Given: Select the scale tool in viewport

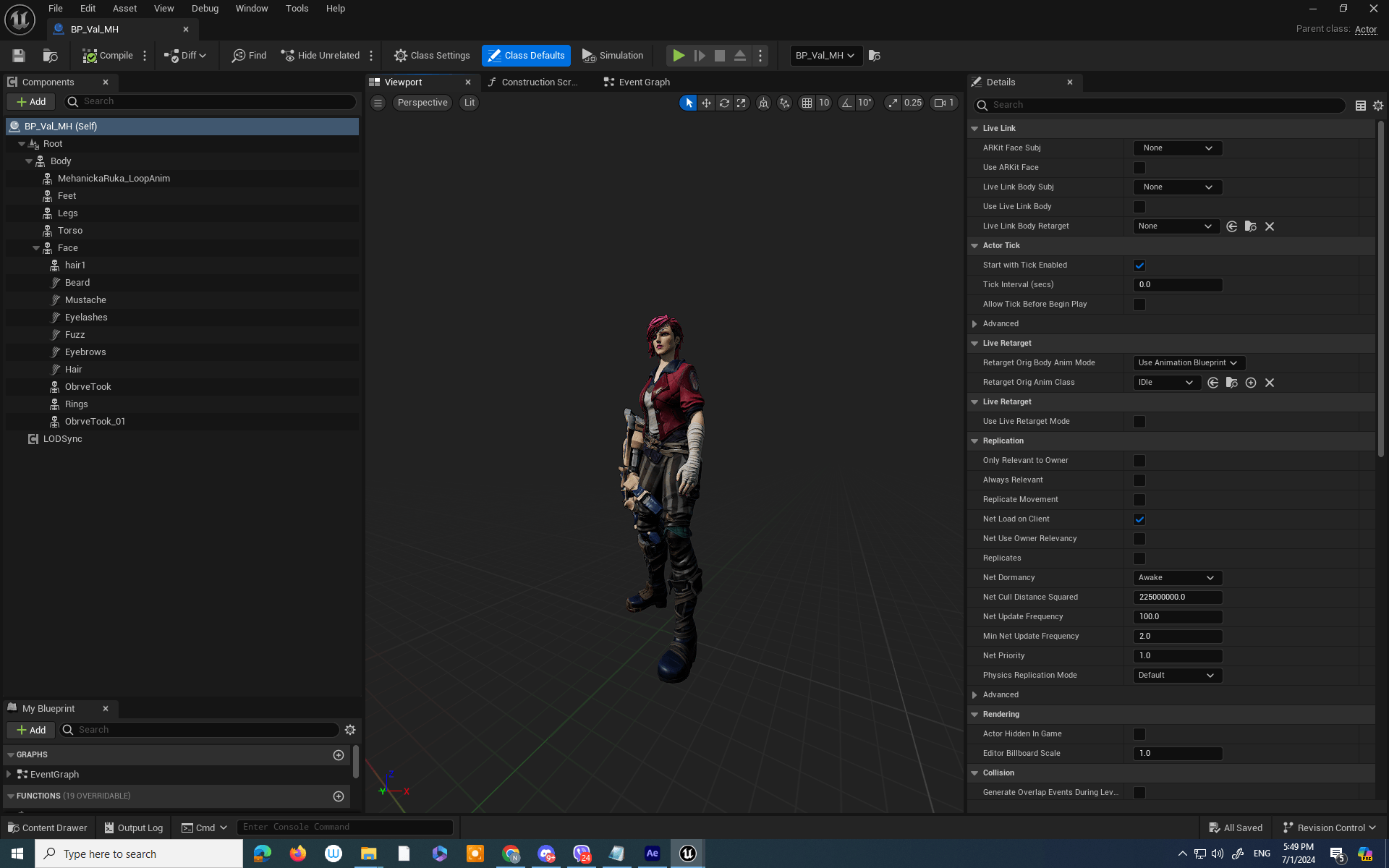Looking at the screenshot, I should 742,103.
